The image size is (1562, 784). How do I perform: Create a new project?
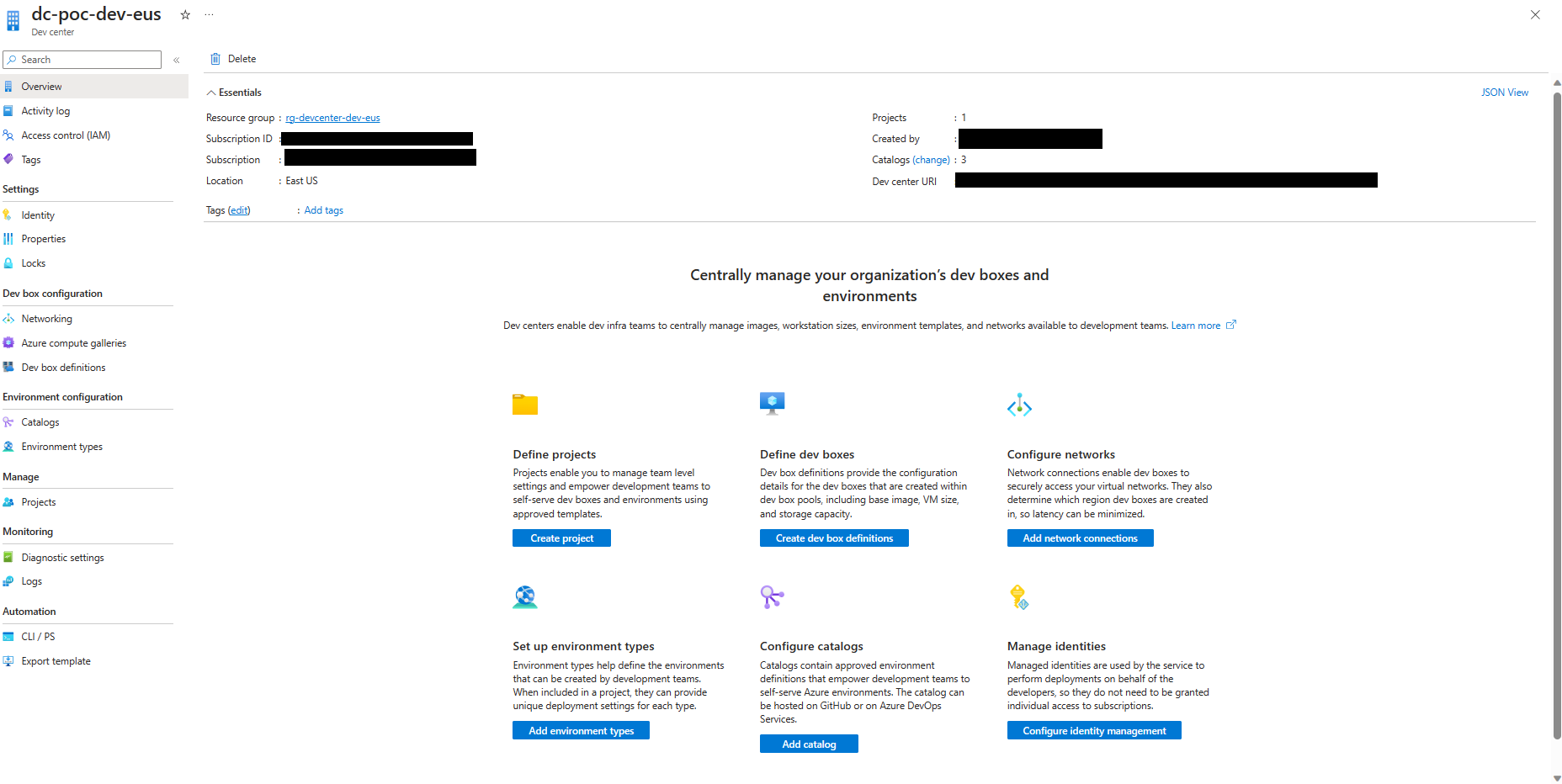point(561,538)
